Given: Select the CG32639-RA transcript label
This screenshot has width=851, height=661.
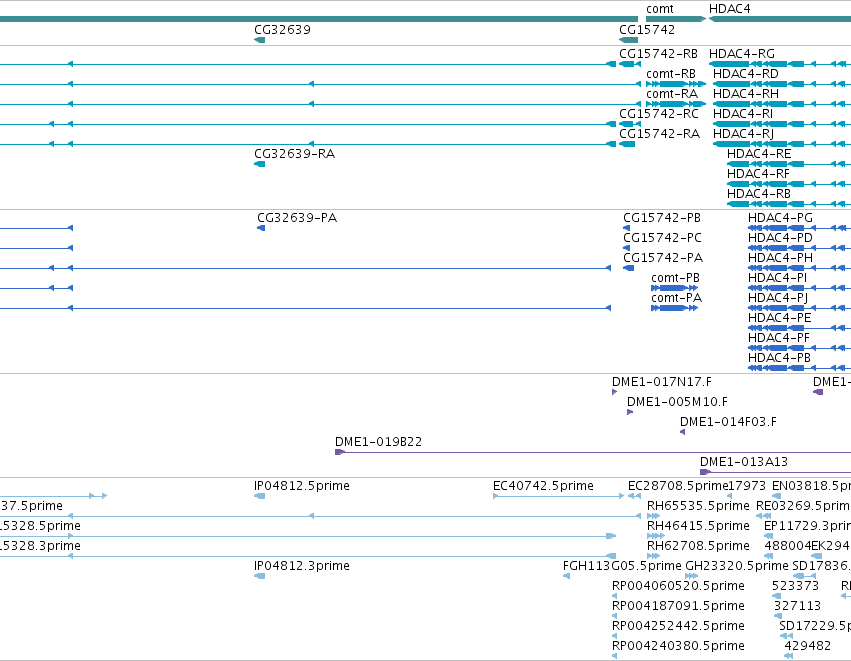Looking at the screenshot, I should (295, 154).
